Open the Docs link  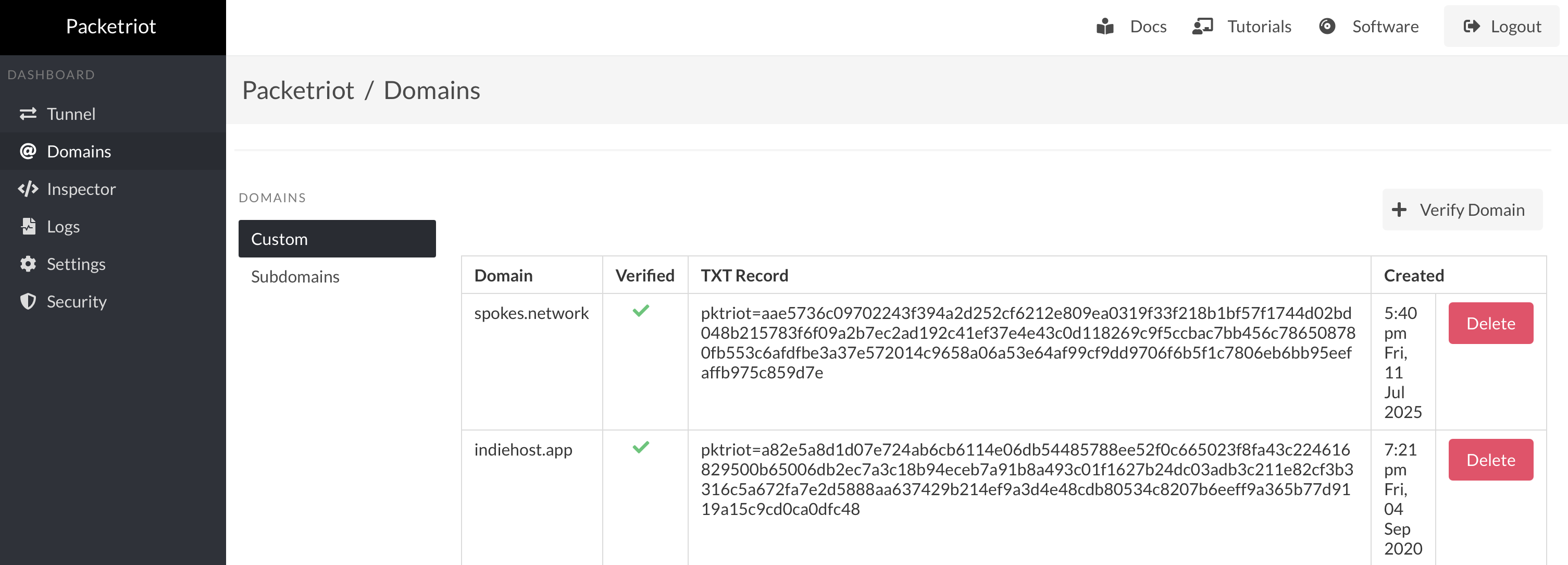1131,26
